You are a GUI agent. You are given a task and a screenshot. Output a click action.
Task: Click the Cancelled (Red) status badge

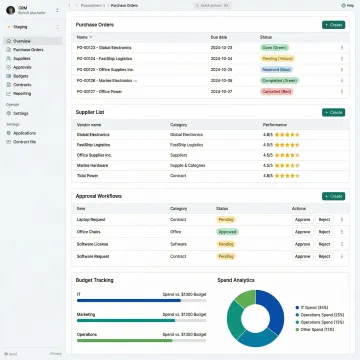(277, 91)
